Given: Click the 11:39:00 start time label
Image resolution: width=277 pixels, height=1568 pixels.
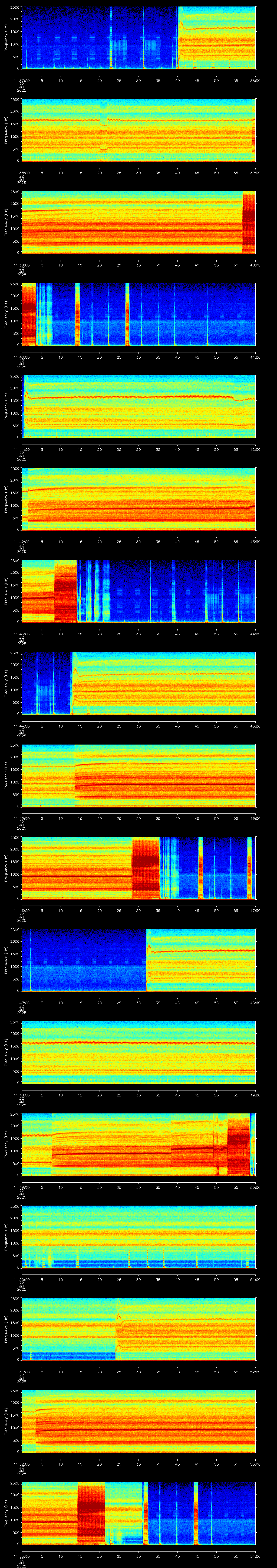Looking at the screenshot, I should [x=21, y=265].
